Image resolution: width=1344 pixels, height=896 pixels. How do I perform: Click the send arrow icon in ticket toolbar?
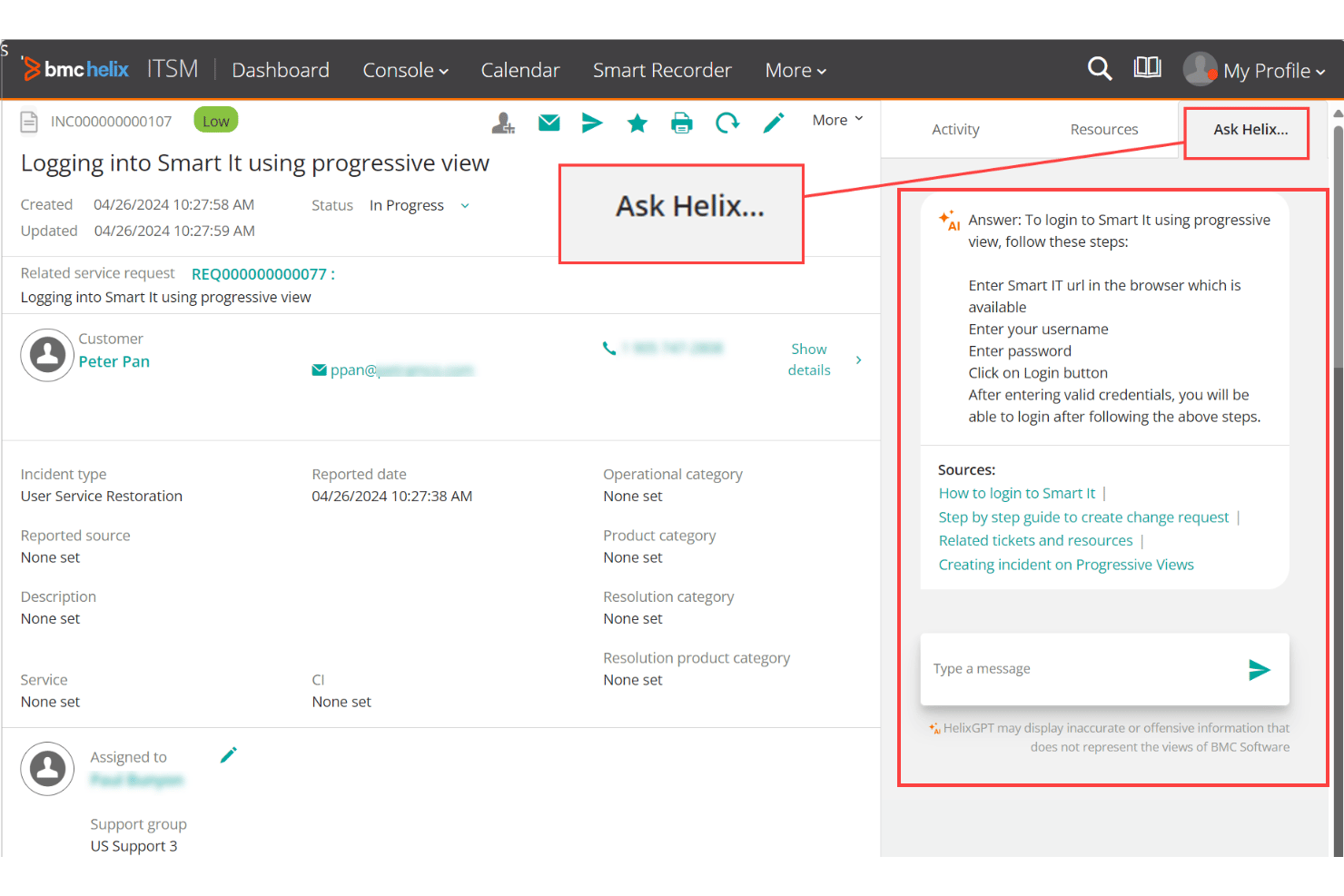[592, 123]
